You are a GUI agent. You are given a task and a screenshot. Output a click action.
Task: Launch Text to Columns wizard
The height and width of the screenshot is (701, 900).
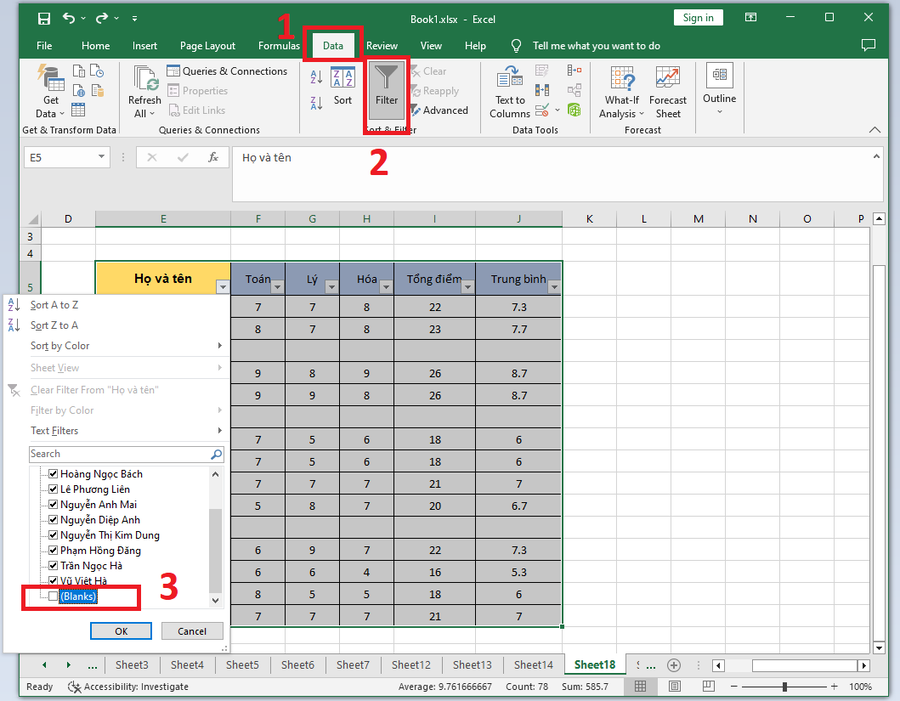(510, 92)
